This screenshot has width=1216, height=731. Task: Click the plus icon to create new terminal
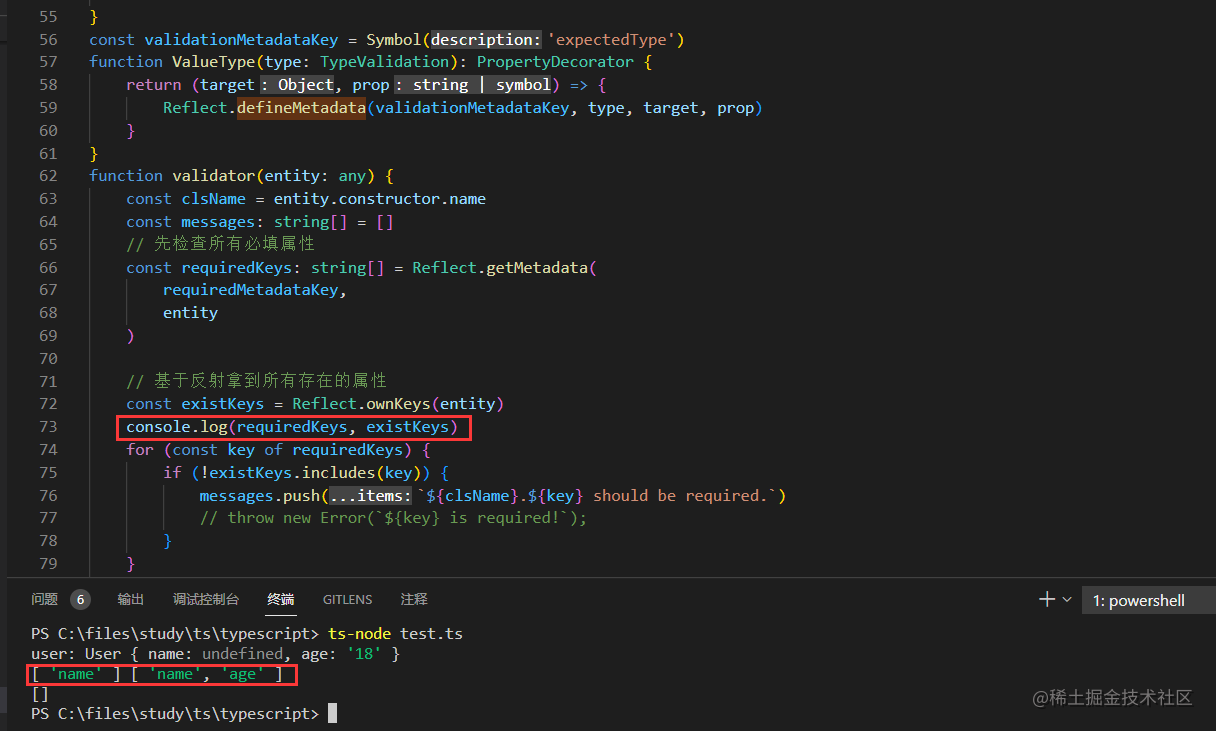pyautogui.click(x=1047, y=599)
